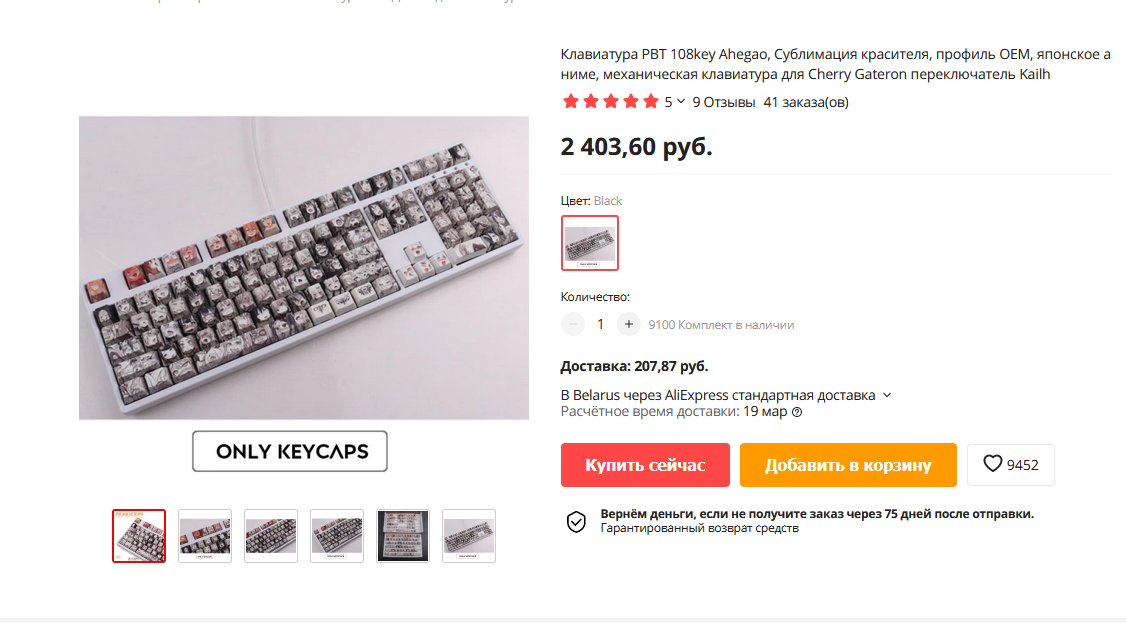1126x623 pixels.
Task: Select the first keyboard thumbnail
Action: point(139,536)
